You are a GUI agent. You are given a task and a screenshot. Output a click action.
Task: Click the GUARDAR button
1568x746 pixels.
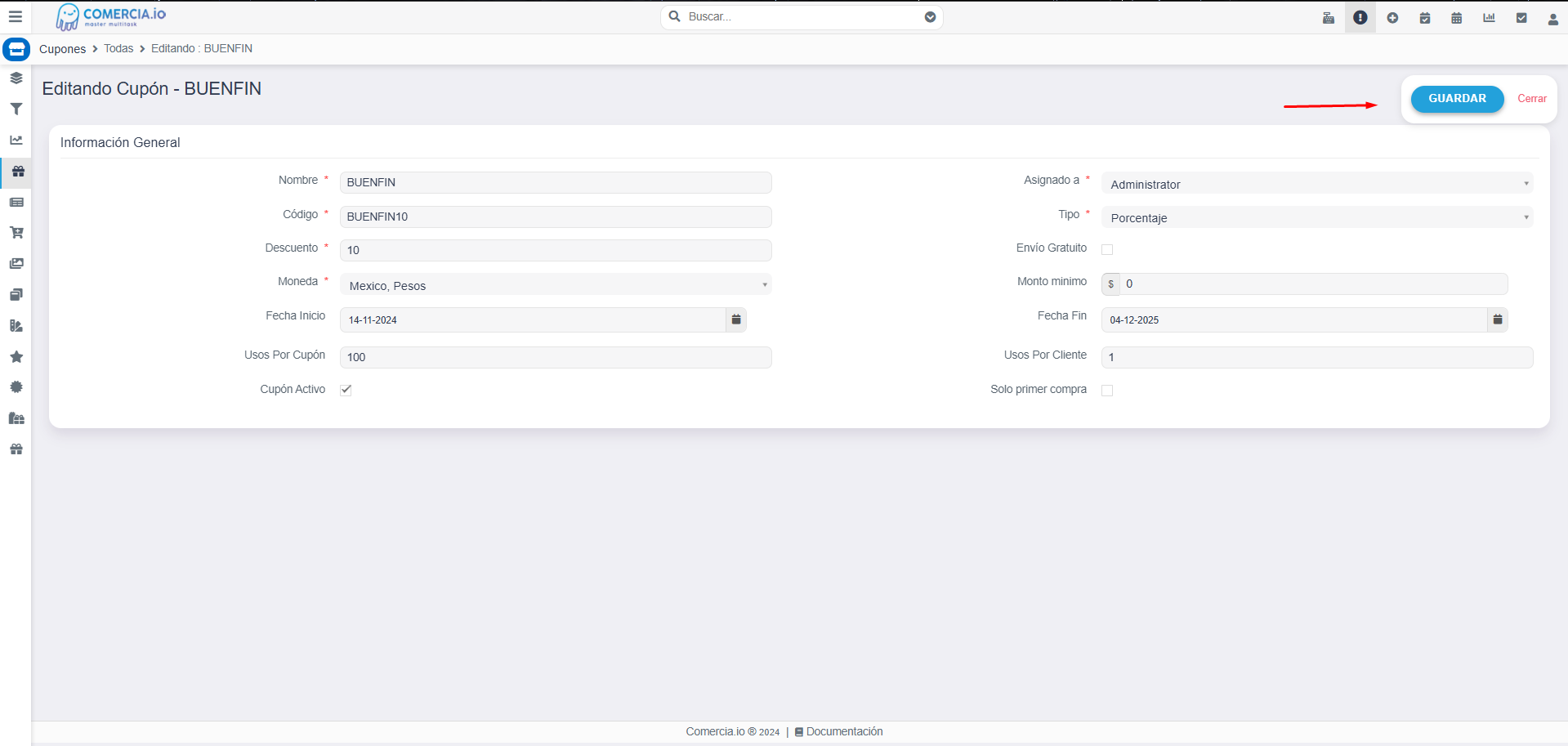coord(1457,99)
